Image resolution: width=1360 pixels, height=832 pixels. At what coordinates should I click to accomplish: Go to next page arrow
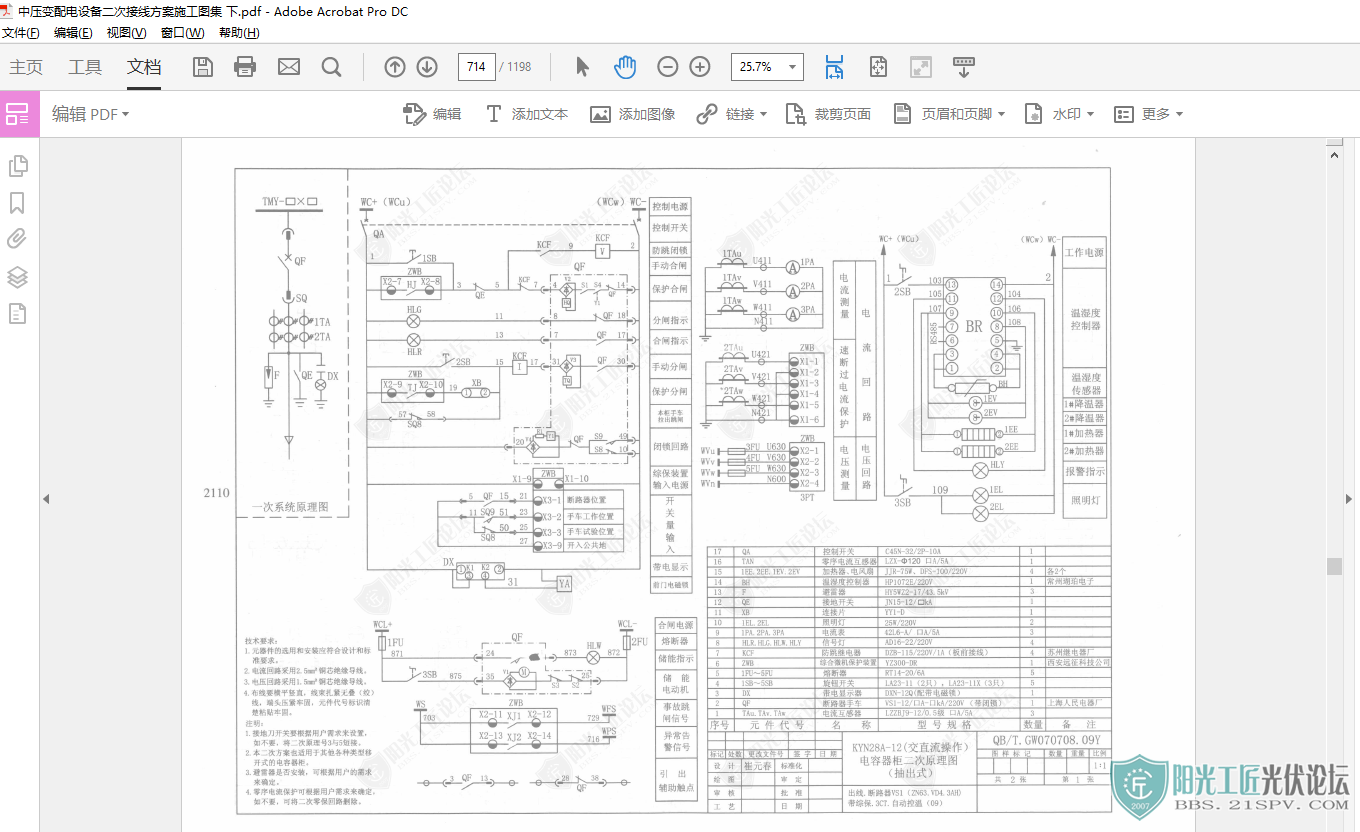coord(427,67)
